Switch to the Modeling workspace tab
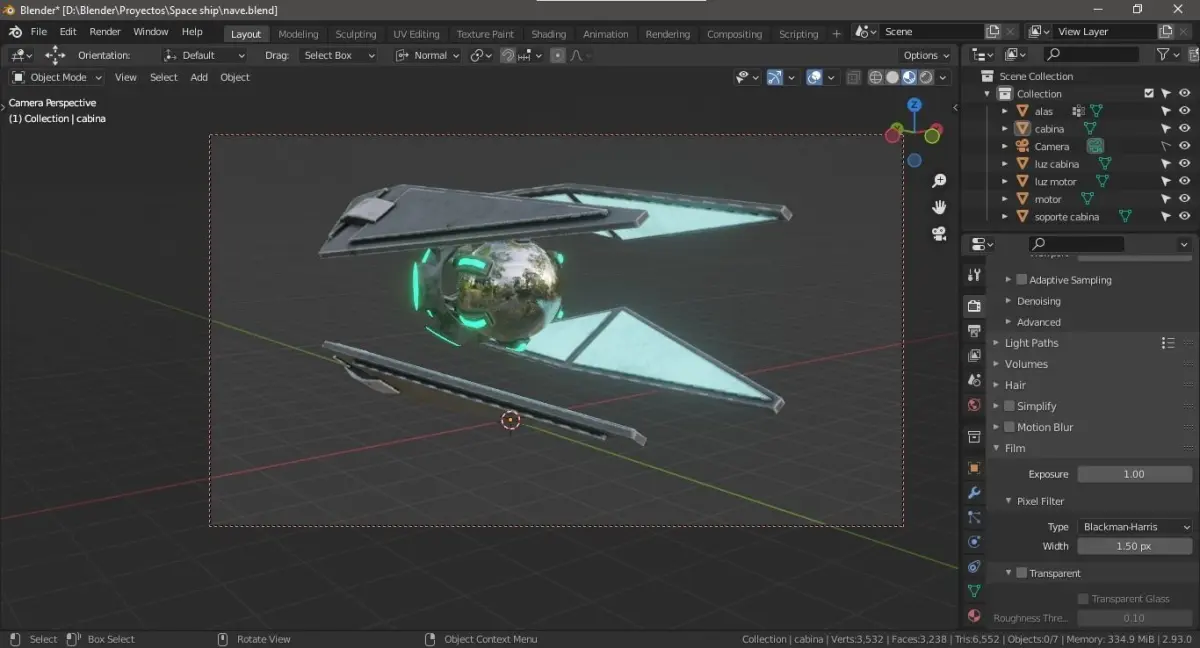 tap(298, 34)
